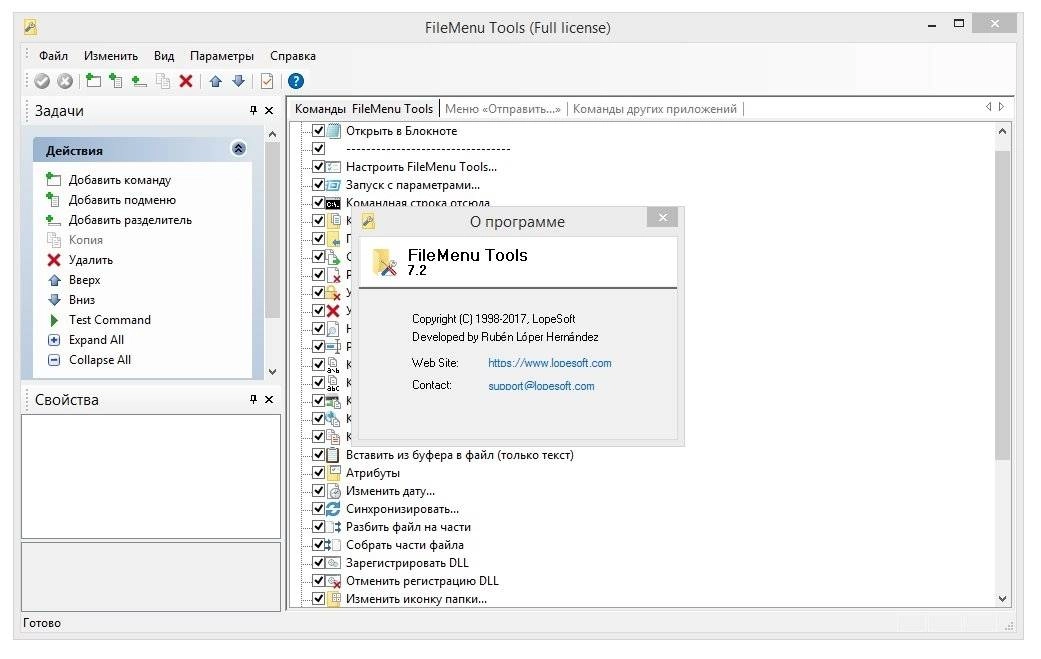Open the Справка menu
1041x659 pixels.
[x=293, y=56]
